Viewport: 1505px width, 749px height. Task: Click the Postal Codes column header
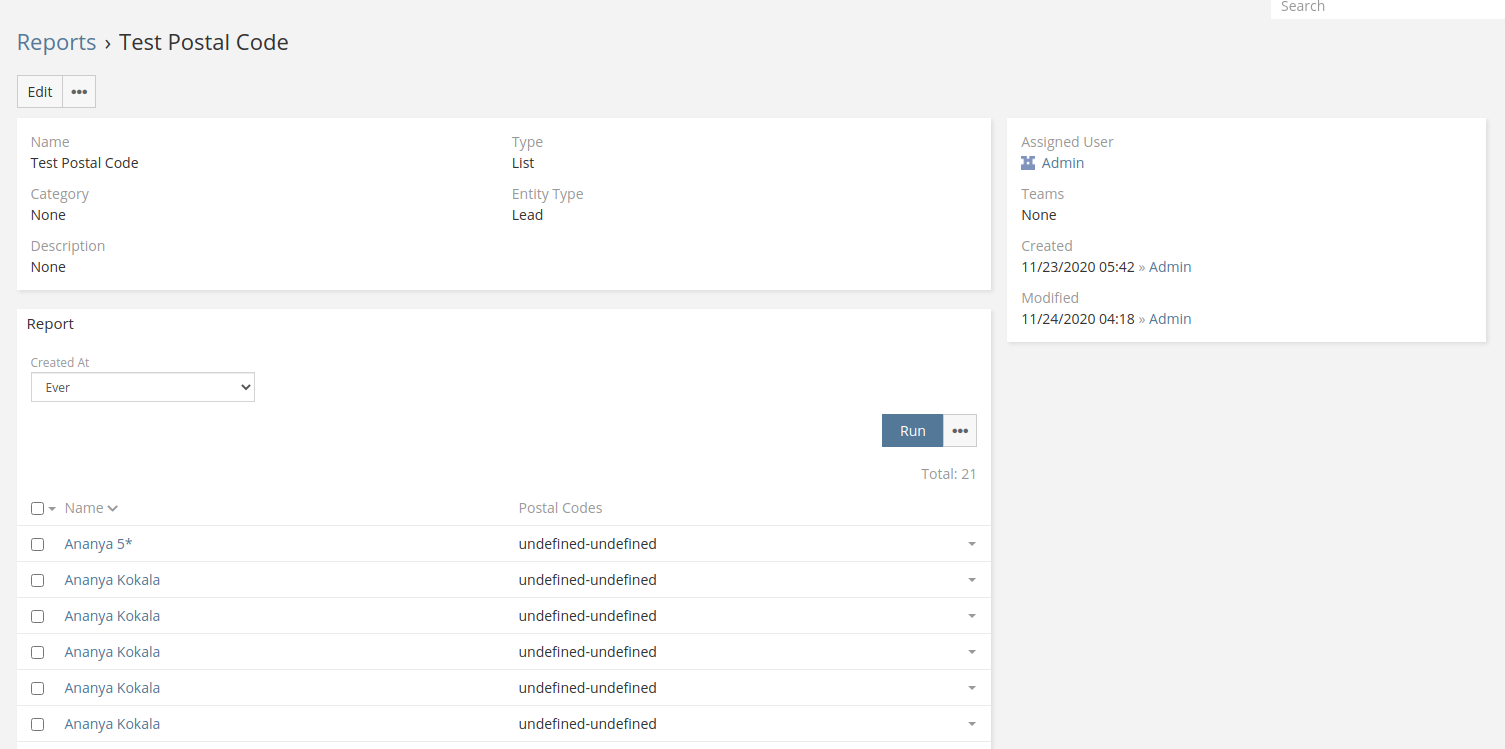[560, 508]
